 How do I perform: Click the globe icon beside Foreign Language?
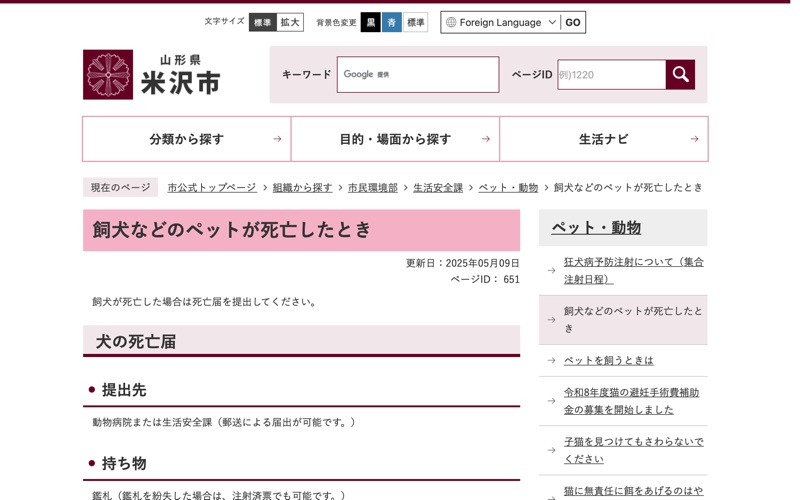(x=451, y=22)
